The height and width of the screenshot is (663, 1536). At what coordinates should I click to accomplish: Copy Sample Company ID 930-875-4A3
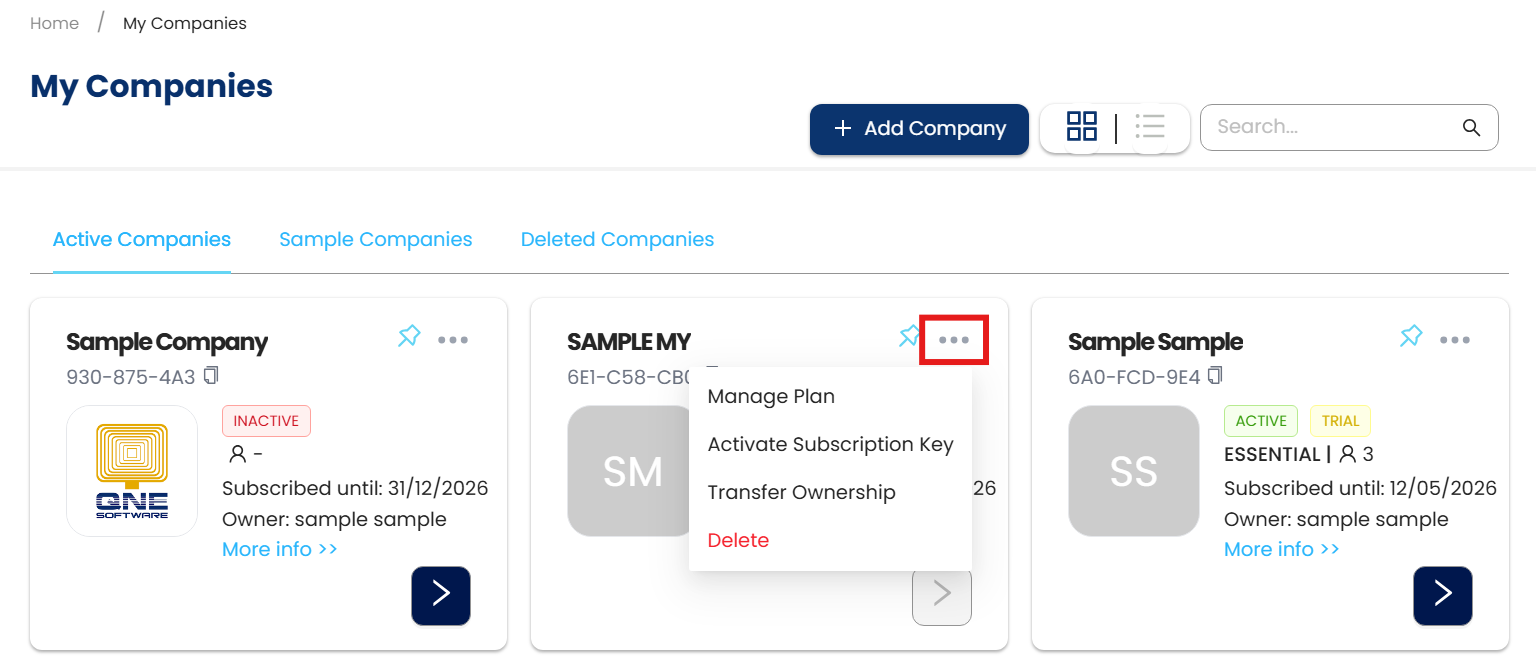211,376
